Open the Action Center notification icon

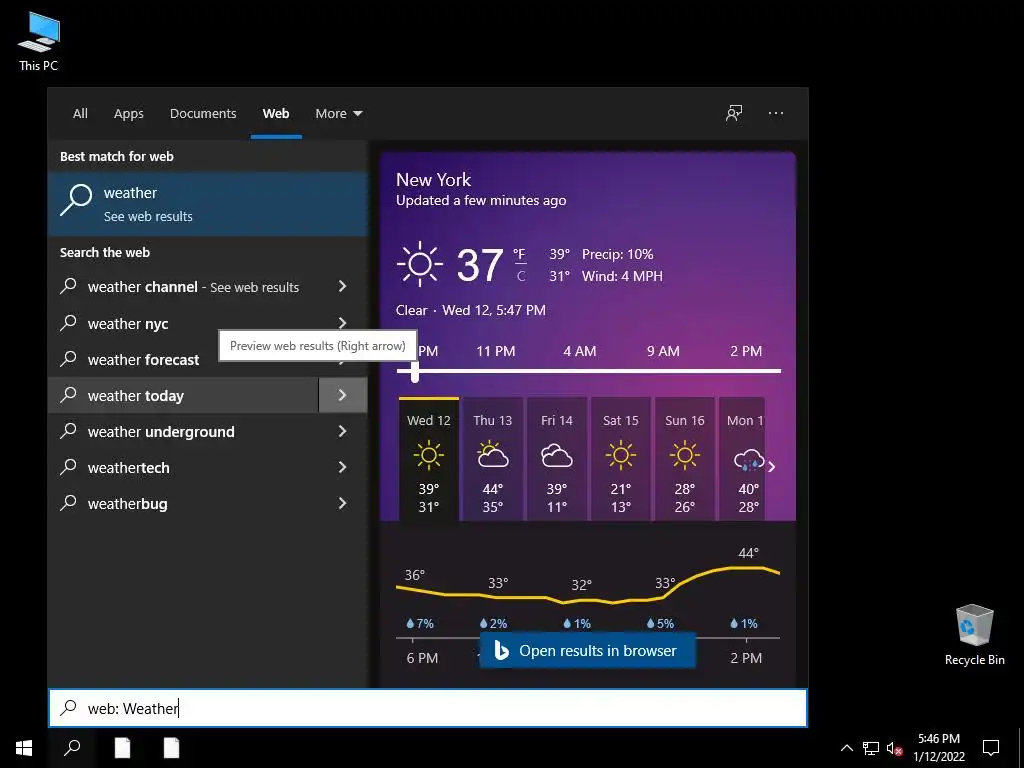point(991,748)
